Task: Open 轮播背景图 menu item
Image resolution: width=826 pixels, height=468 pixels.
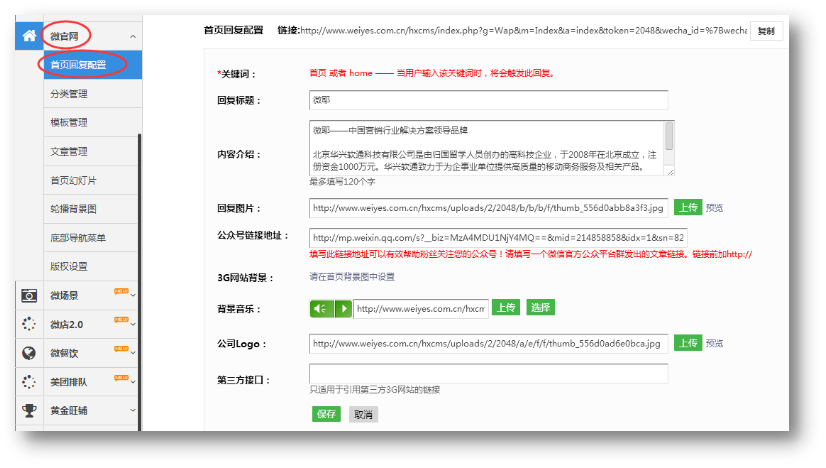Action: click(x=91, y=209)
